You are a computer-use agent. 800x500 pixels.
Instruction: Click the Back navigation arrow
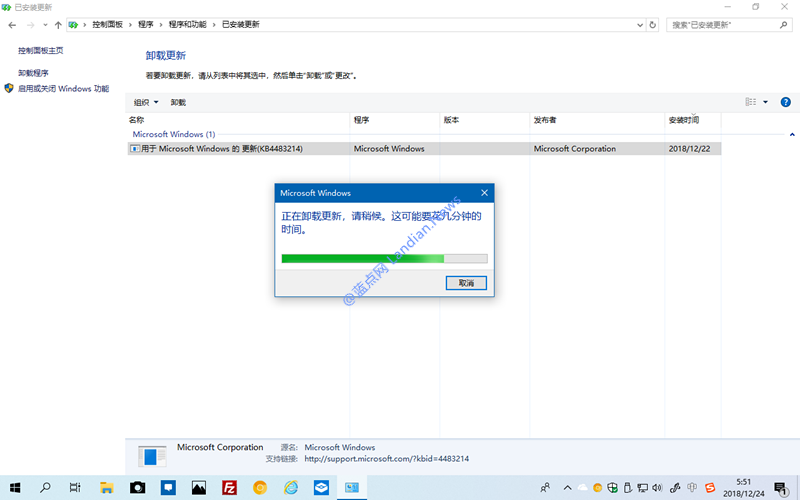click(x=12, y=25)
